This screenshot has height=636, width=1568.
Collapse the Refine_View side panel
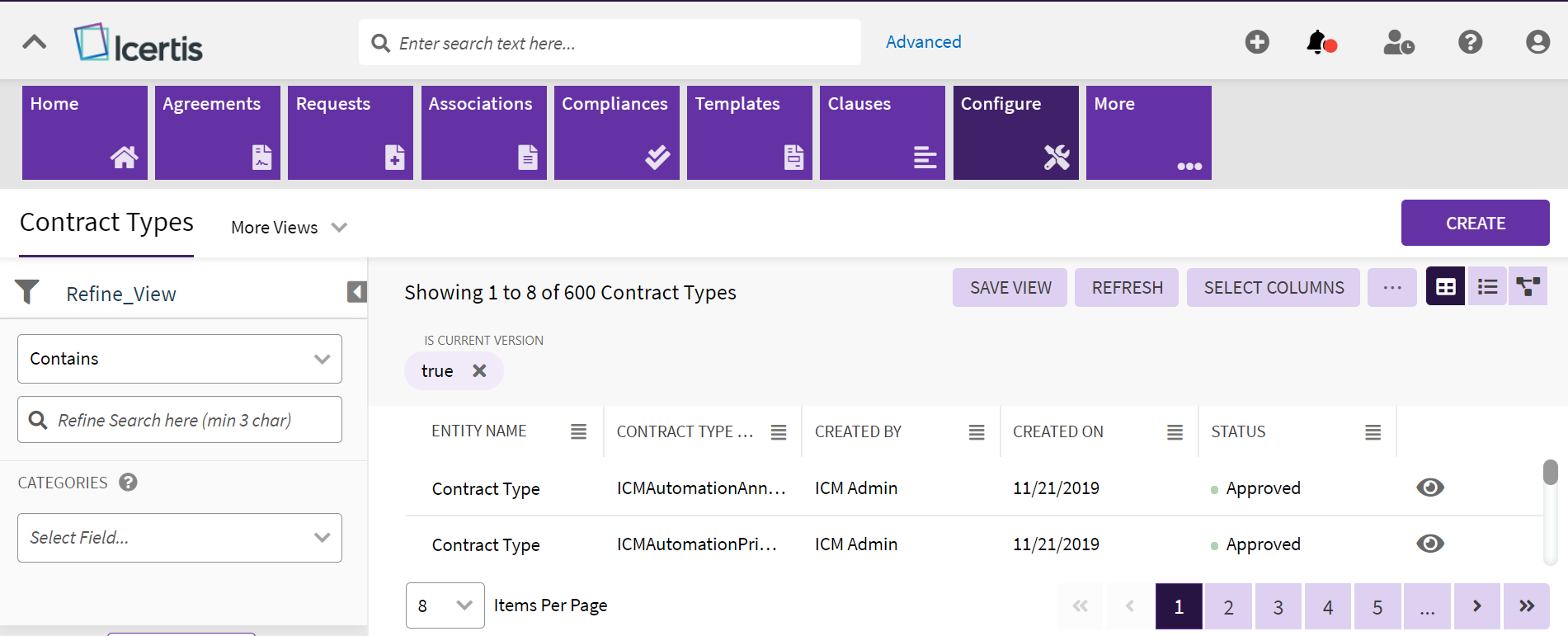356,292
